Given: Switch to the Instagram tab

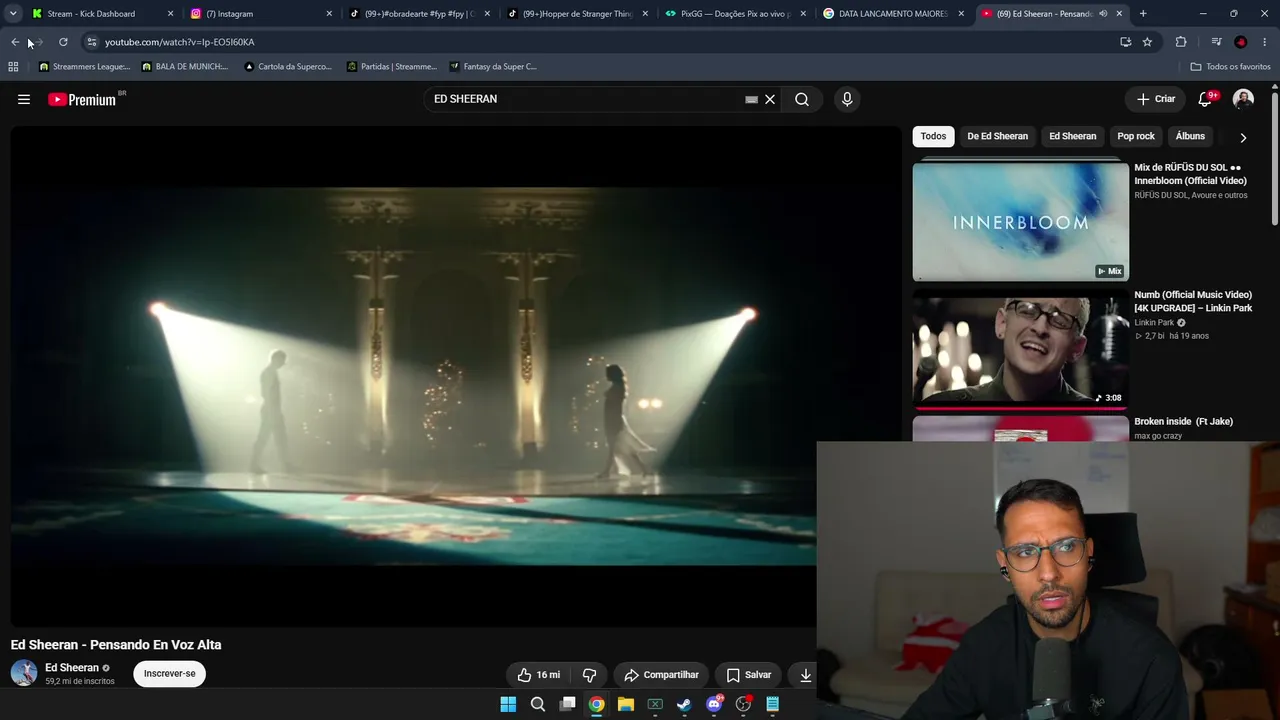Looking at the screenshot, I should [x=261, y=14].
